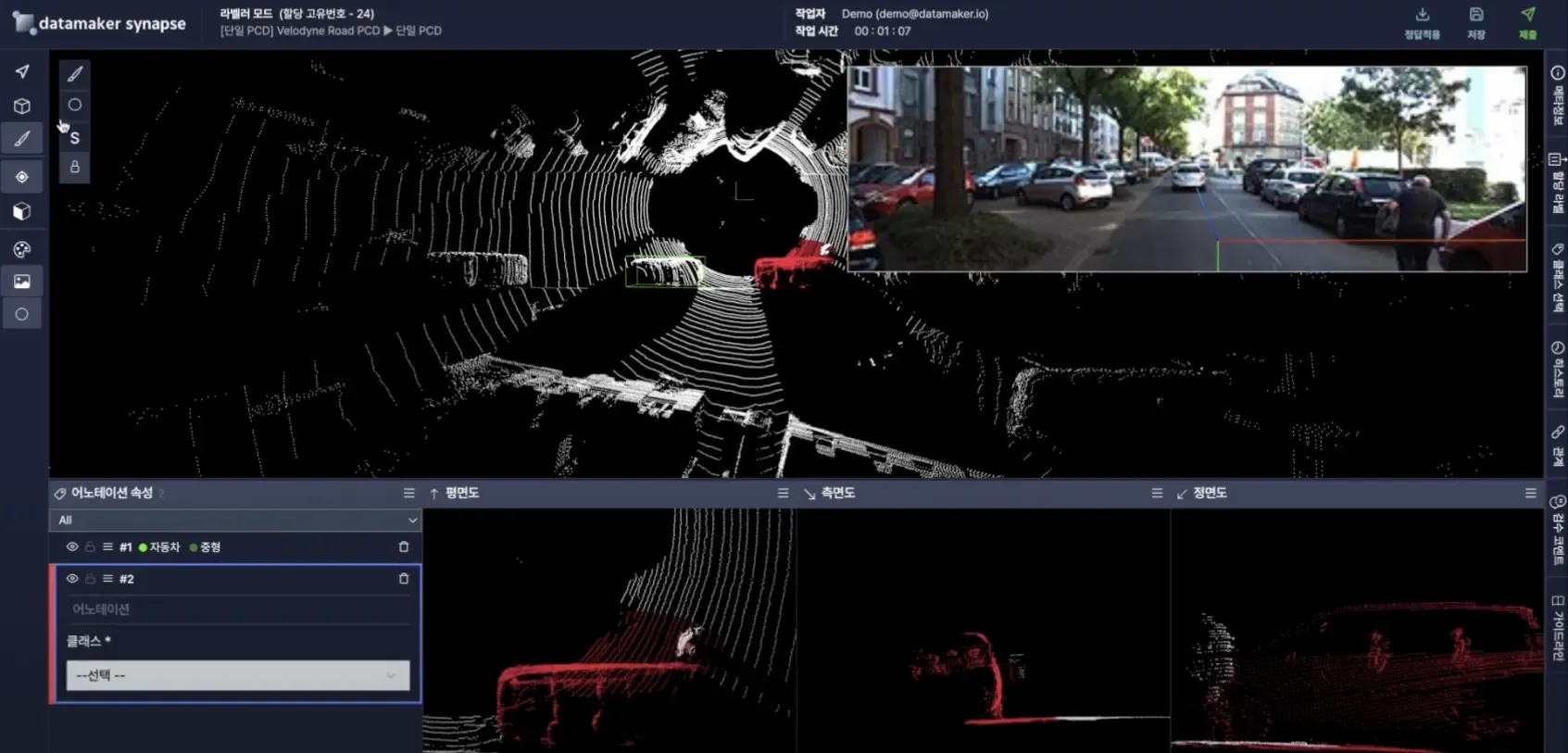Viewport: 1568px width, 753px height.
Task: Click the image view icon in sidebar
Action: pos(22,282)
